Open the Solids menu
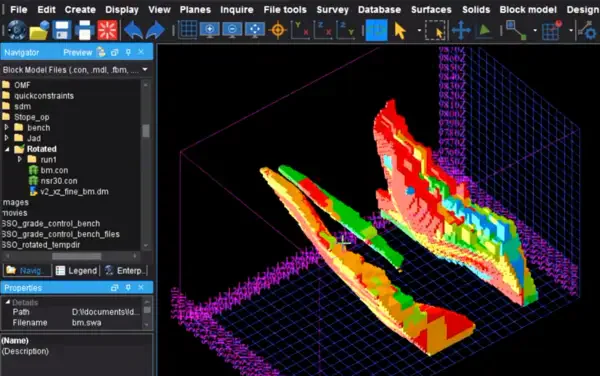This screenshot has width=600, height=376. (476, 10)
